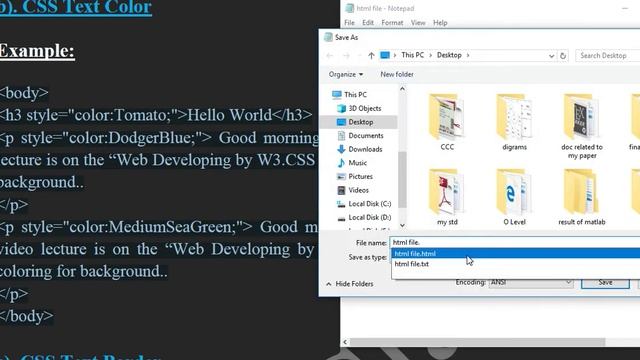The image size is (640, 360).
Task: Open Pictures in navigation pane
Action: 360,177
